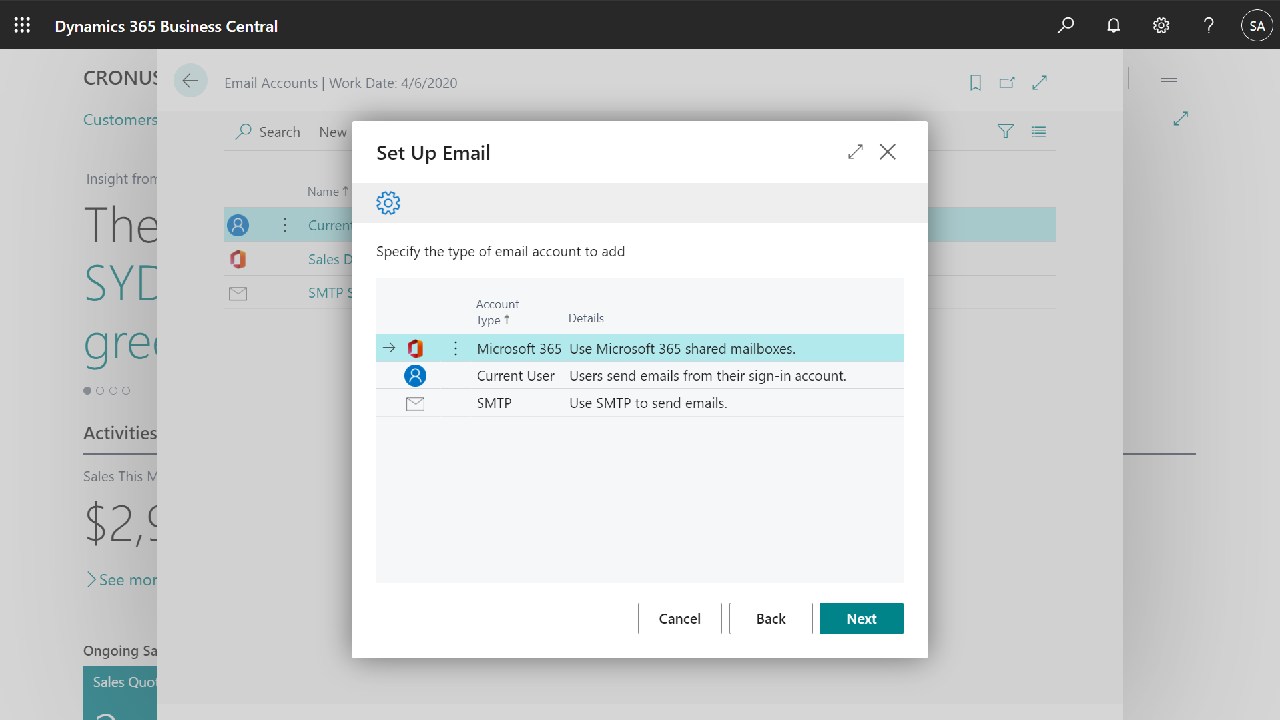Open the SA user account avatar
The image size is (1280, 720).
1257,25
